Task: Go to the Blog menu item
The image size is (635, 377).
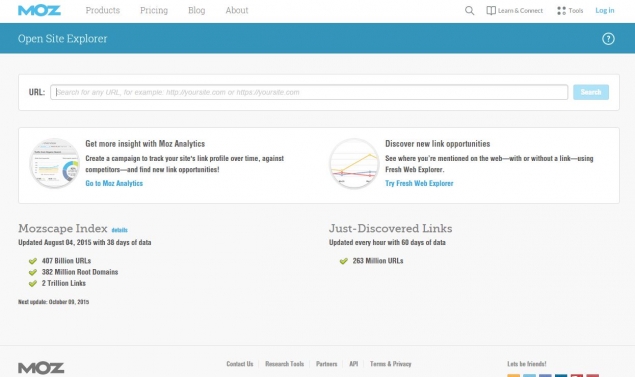Action: [196, 11]
